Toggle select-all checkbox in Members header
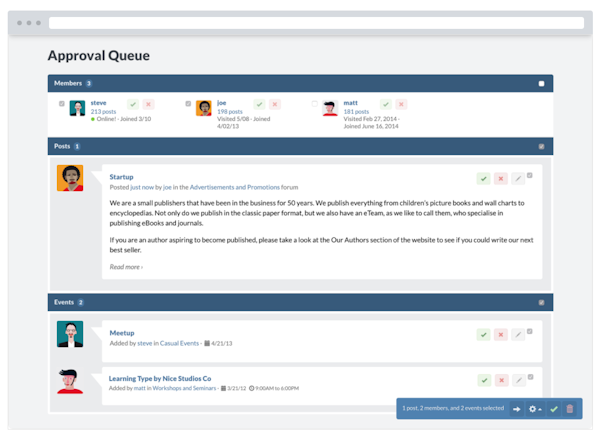The height and width of the screenshot is (432, 600). (541, 84)
